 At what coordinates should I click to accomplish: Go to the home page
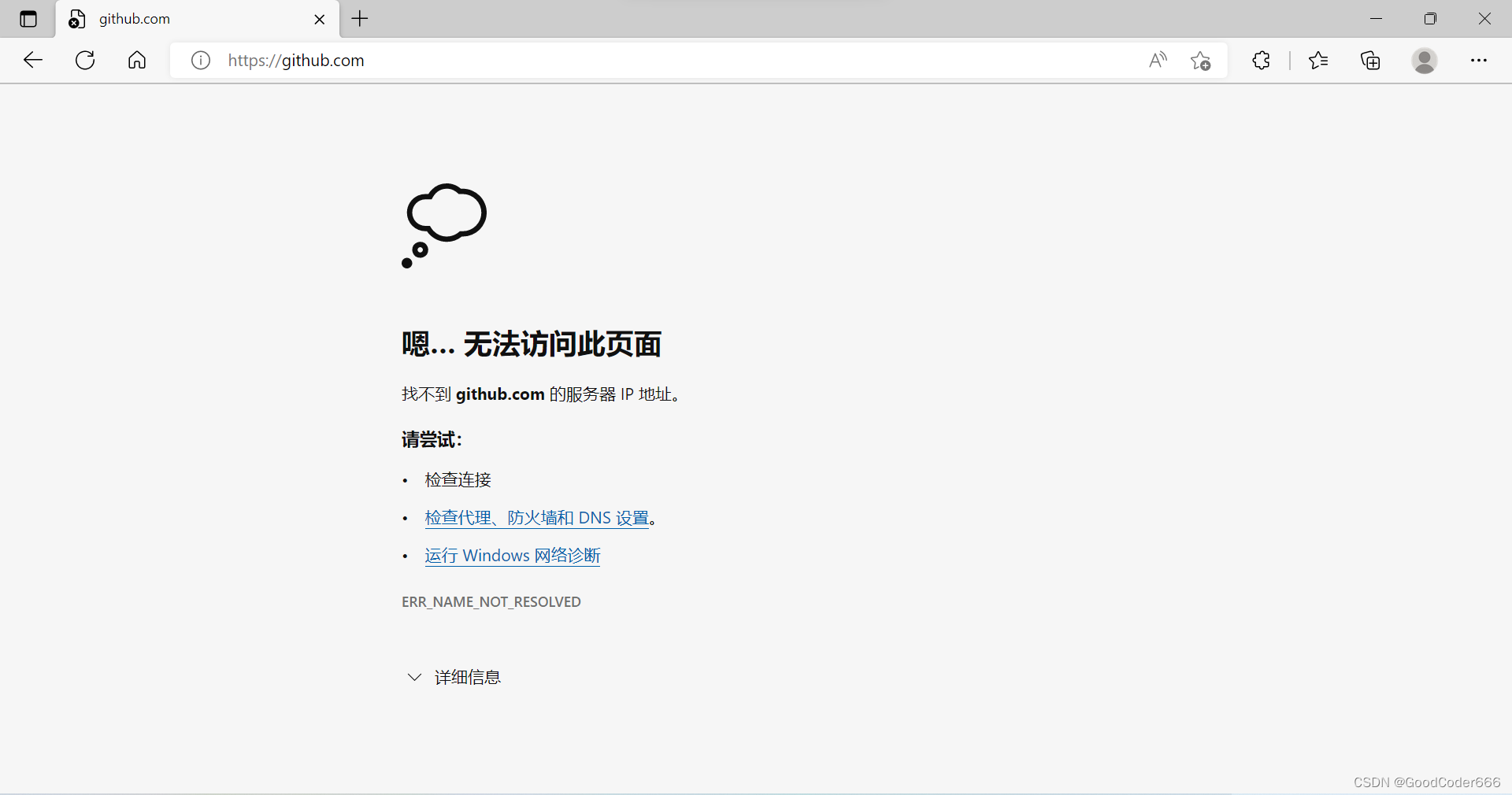pos(137,60)
